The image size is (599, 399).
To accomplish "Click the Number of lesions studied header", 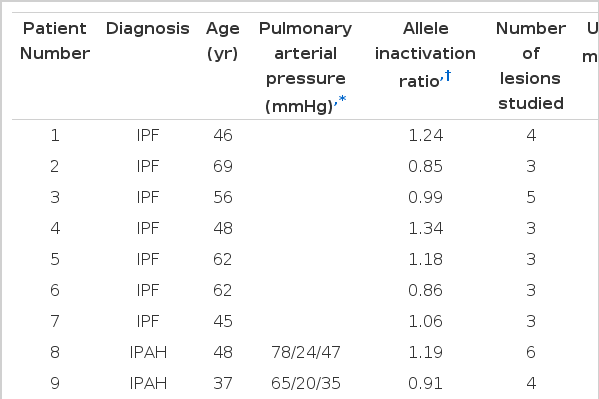I will (x=531, y=66).
